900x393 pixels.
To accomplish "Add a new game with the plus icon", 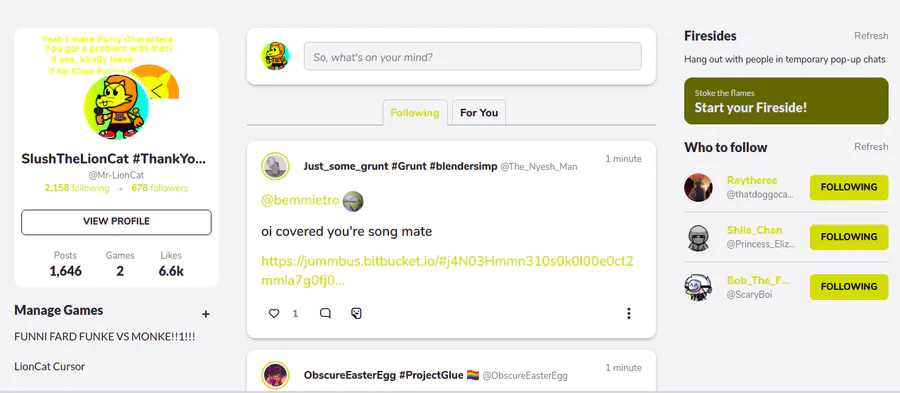I will [206, 314].
